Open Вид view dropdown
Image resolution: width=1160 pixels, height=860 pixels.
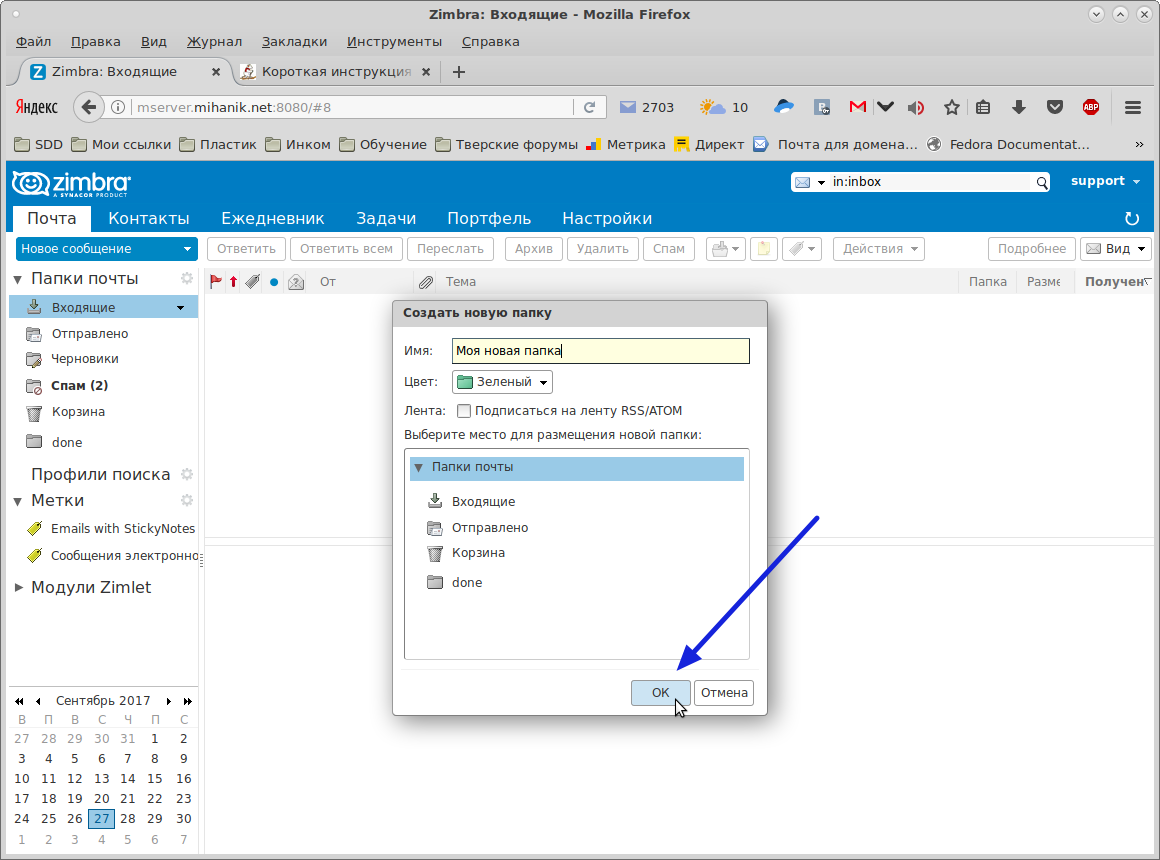click(x=1116, y=249)
